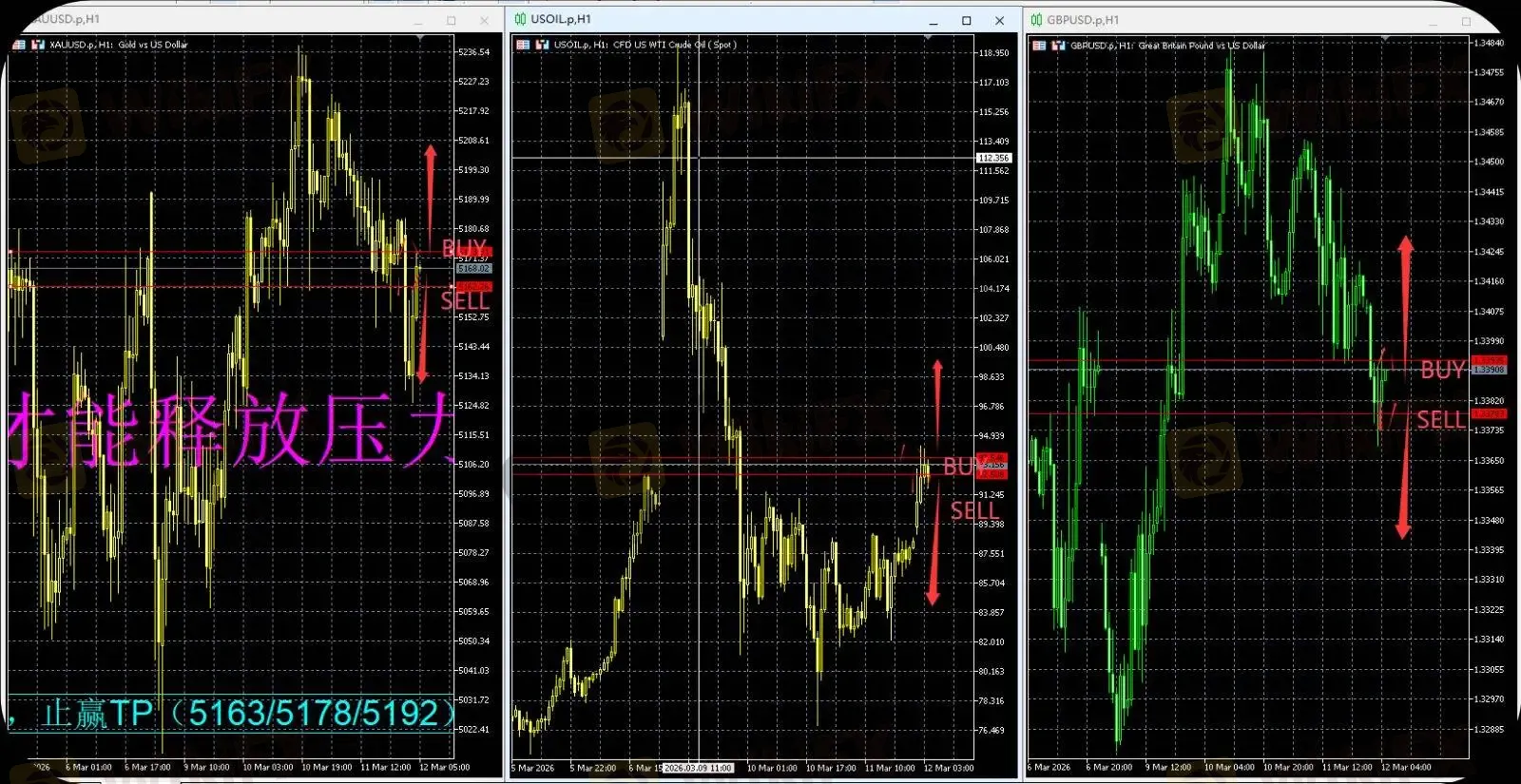Image resolution: width=1521 pixels, height=784 pixels.
Task: Click the current price label 5168.02
Action: point(474,269)
